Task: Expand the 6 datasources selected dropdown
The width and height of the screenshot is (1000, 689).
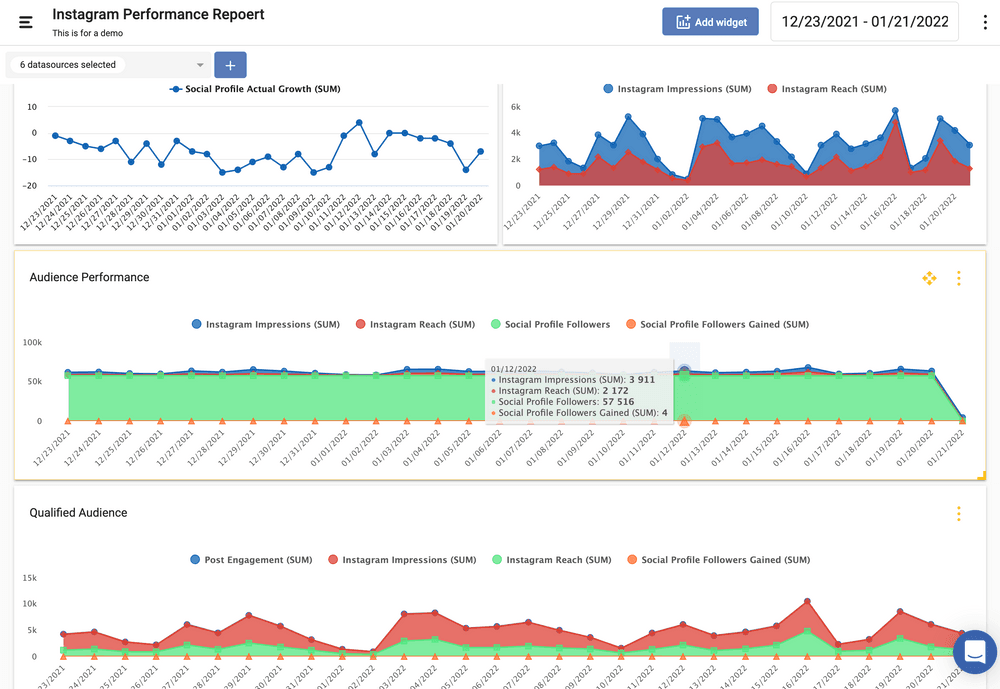Action: click(x=110, y=65)
